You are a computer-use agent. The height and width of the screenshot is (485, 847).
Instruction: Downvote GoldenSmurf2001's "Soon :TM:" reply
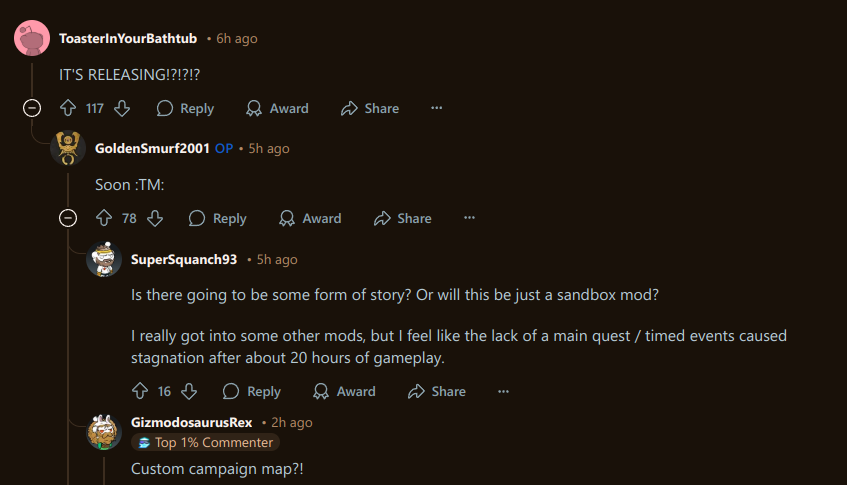click(155, 218)
